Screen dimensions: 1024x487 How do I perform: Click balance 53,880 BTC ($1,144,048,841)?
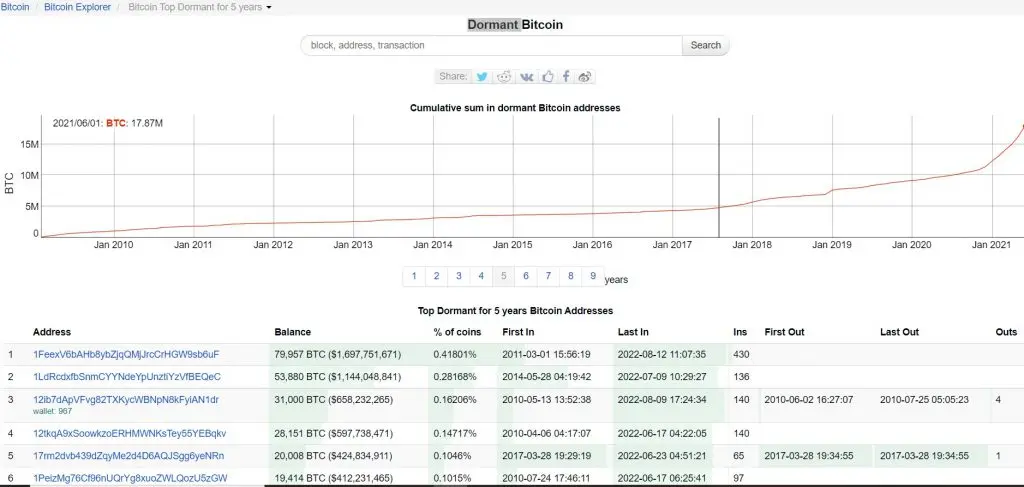click(338, 377)
